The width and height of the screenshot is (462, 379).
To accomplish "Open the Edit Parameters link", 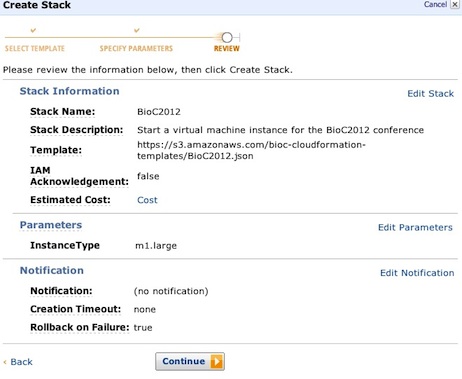I will click(x=415, y=228).
